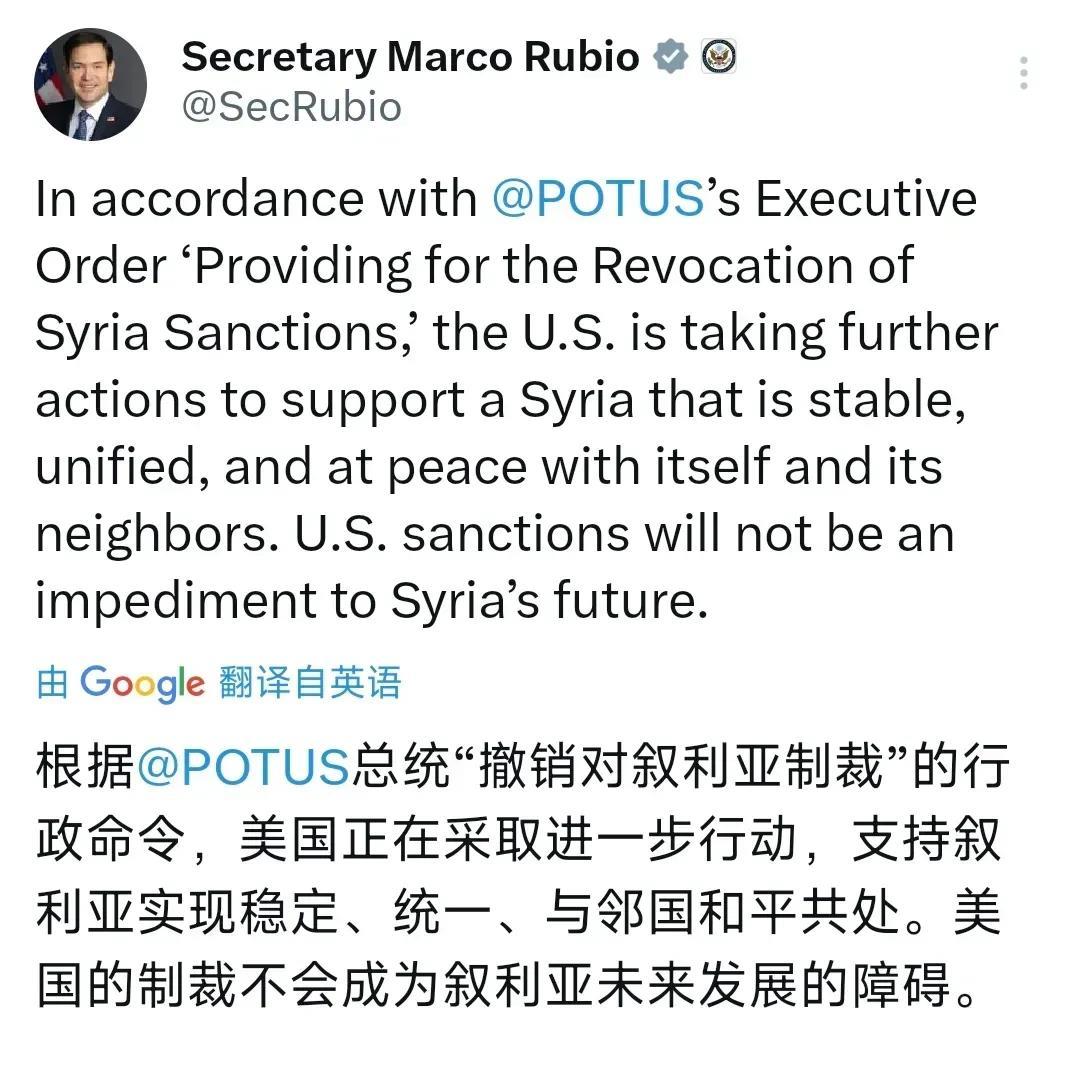Follow the @POTUS mention in Chinese translation
Screen dimensions: 1080x1075
pyautogui.click(x=243, y=766)
